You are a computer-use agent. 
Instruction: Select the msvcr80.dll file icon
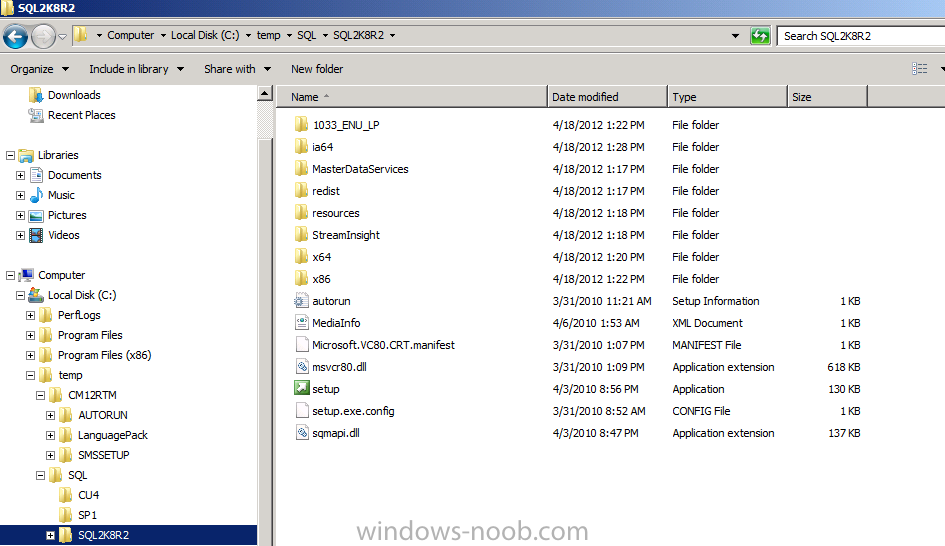coord(301,366)
